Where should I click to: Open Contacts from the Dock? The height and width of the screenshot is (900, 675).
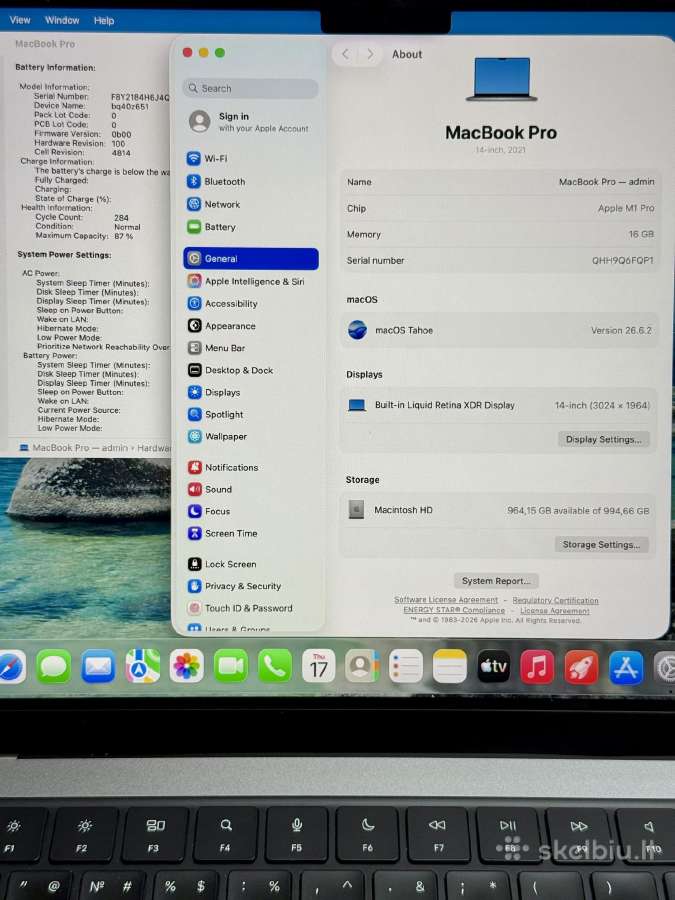[x=362, y=666]
